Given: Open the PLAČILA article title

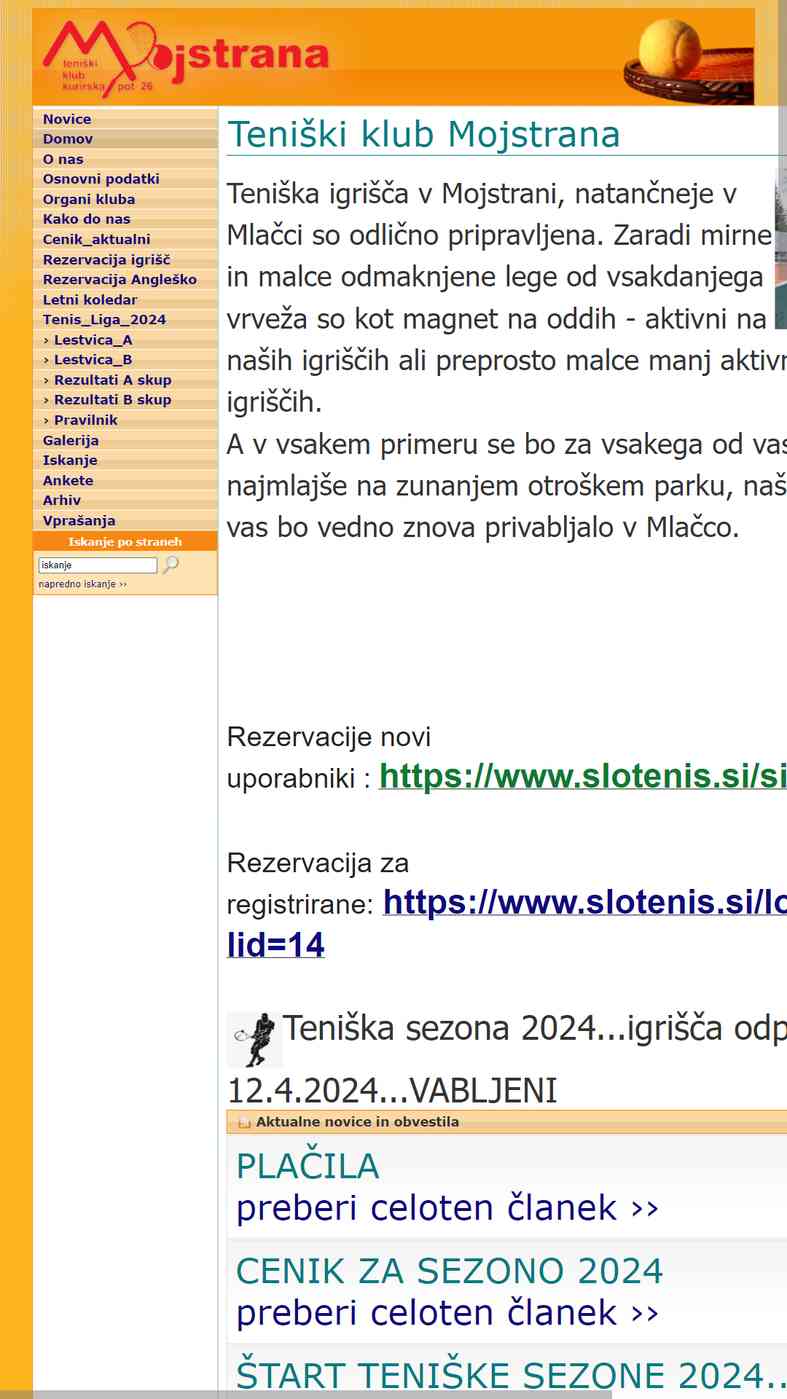Looking at the screenshot, I should 308,1166.
